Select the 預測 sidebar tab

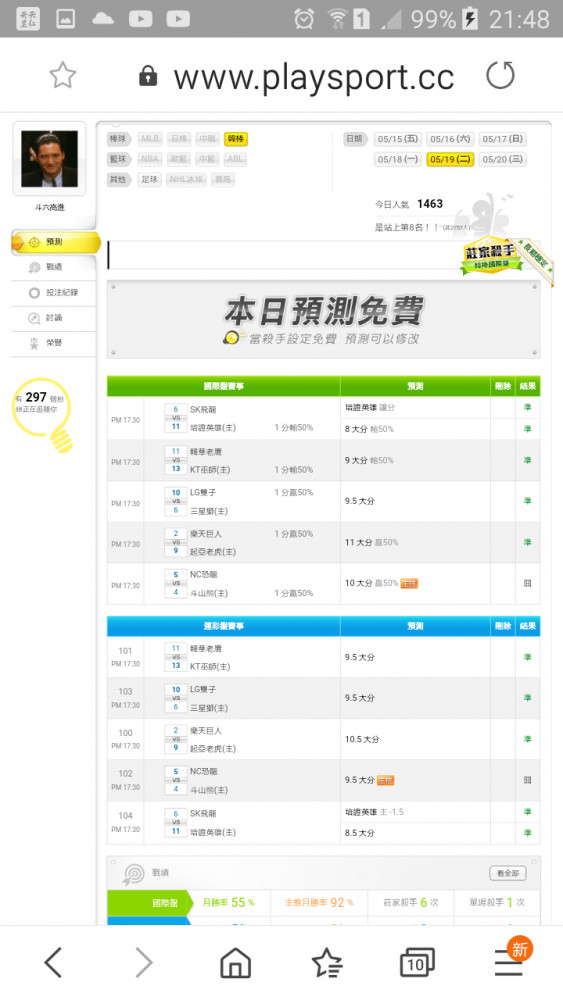point(55,242)
